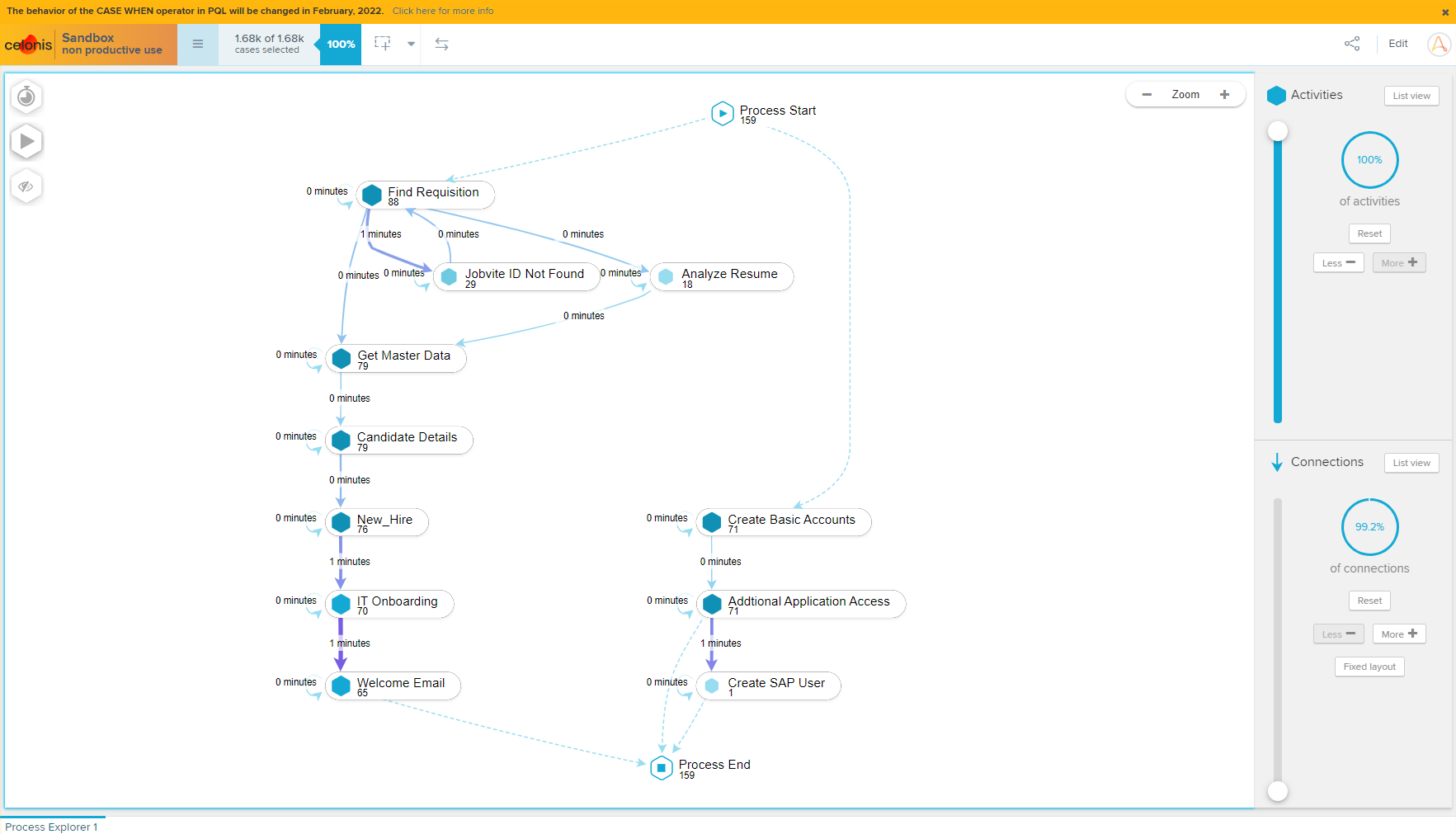This screenshot has height=834, width=1456.
Task: Select the Process Explorer 1 tab
Action: [52, 827]
